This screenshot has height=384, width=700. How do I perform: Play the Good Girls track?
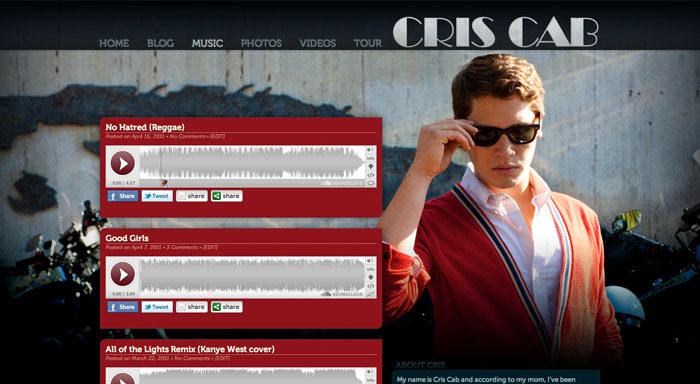click(122, 274)
